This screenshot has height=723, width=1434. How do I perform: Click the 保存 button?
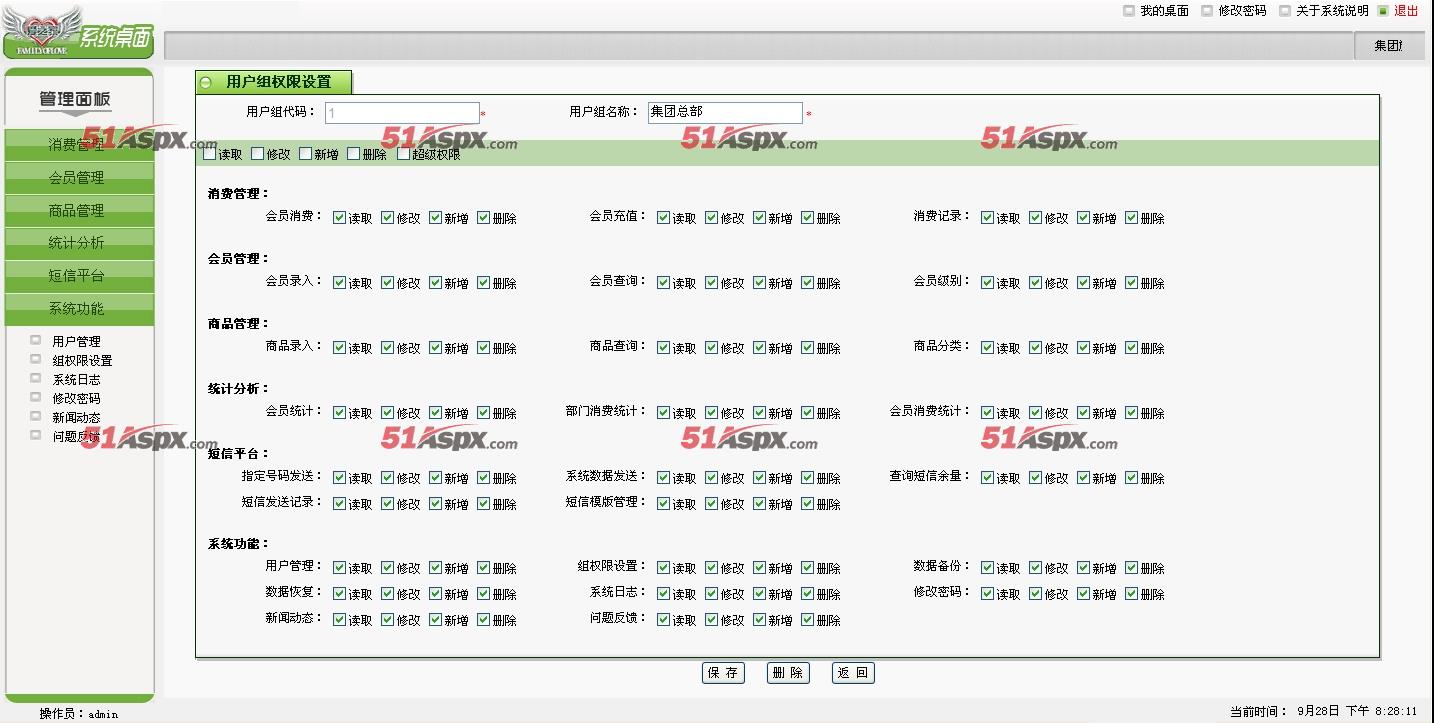pyautogui.click(x=723, y=673)
